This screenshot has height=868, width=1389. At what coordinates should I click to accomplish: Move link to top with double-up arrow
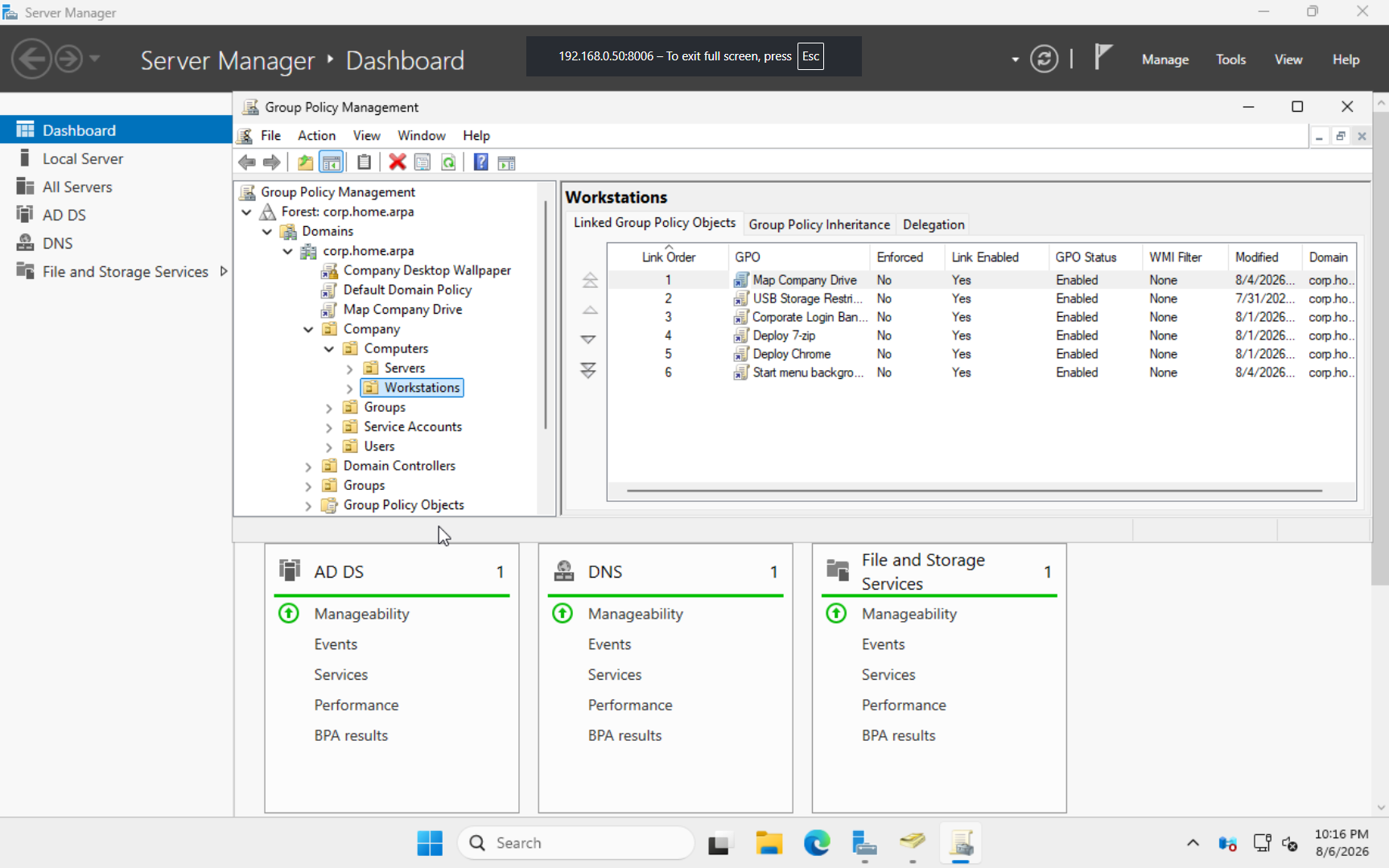589,280
